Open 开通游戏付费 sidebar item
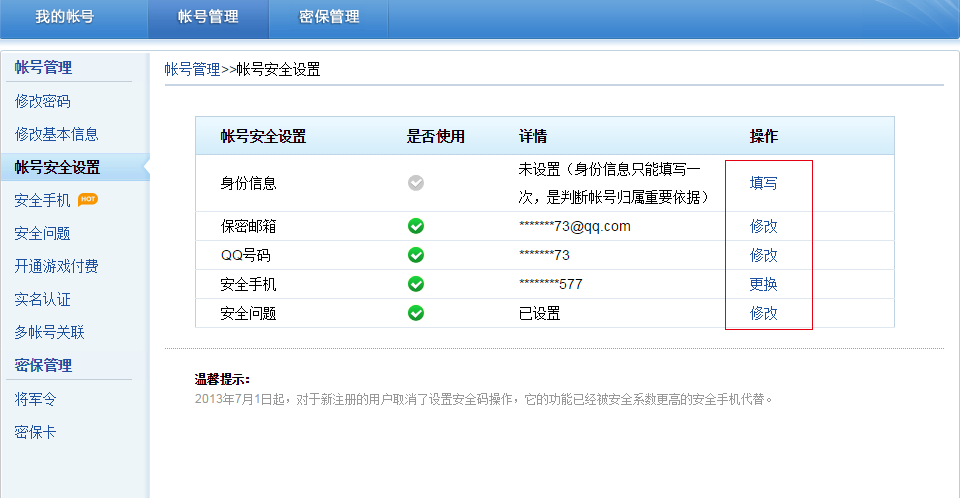 point(57,266)
